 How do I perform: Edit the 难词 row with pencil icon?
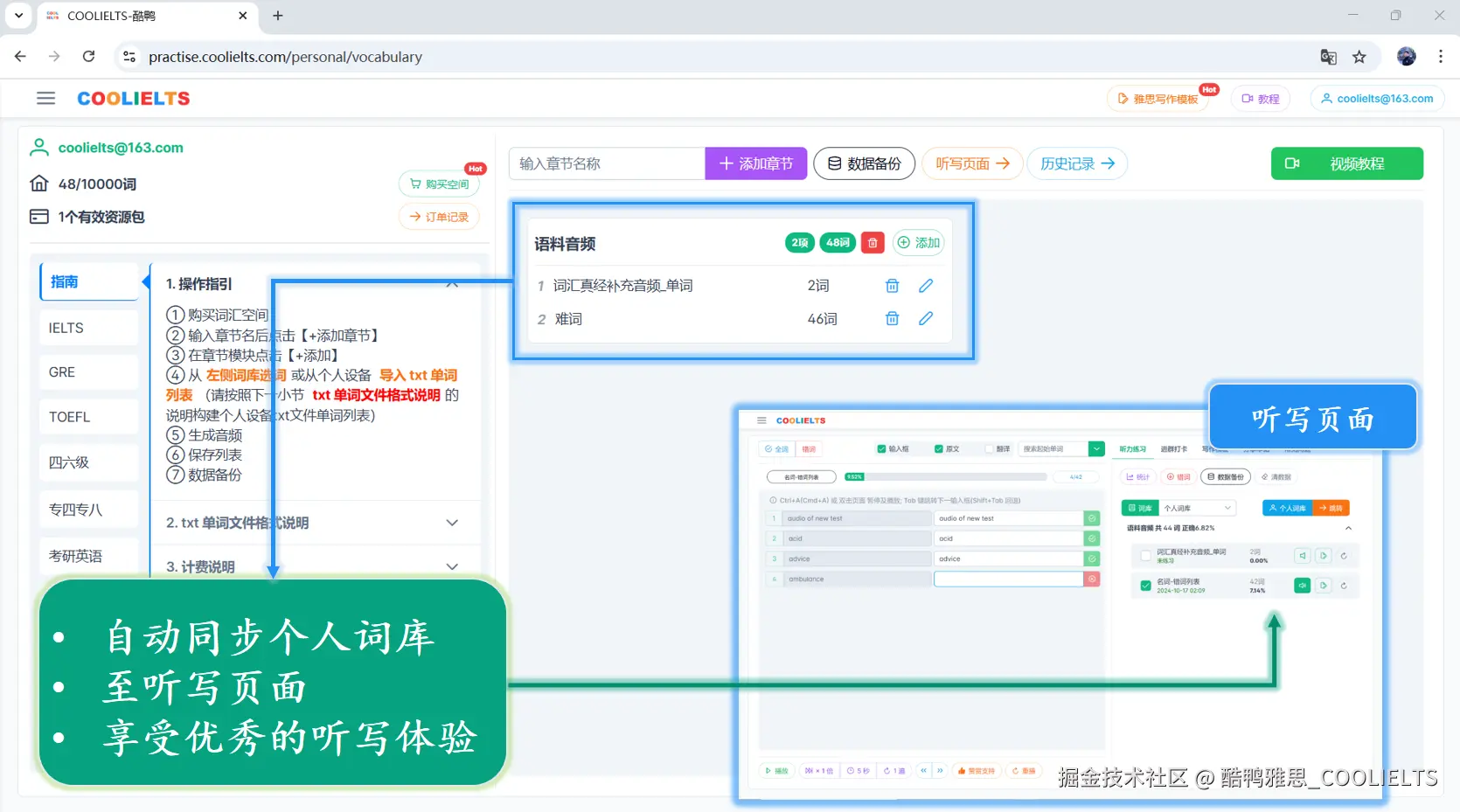(x=926, y=318)
